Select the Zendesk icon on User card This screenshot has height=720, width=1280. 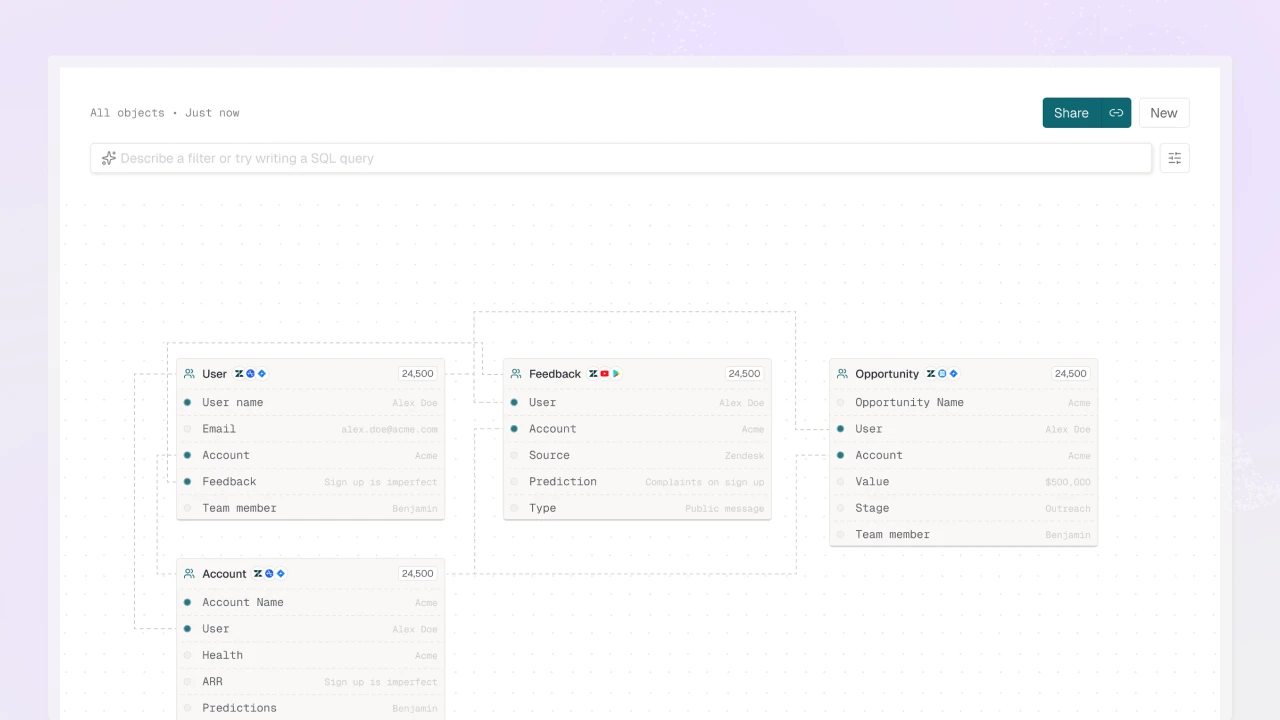(239, 374)
